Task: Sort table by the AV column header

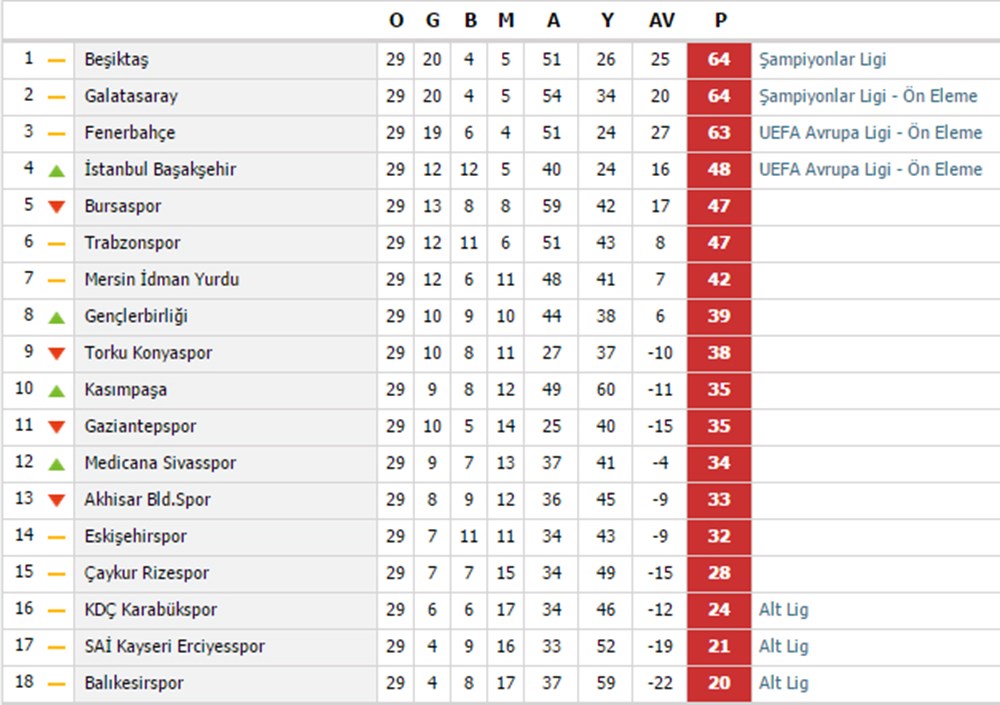Action: (x=661, y=21)
